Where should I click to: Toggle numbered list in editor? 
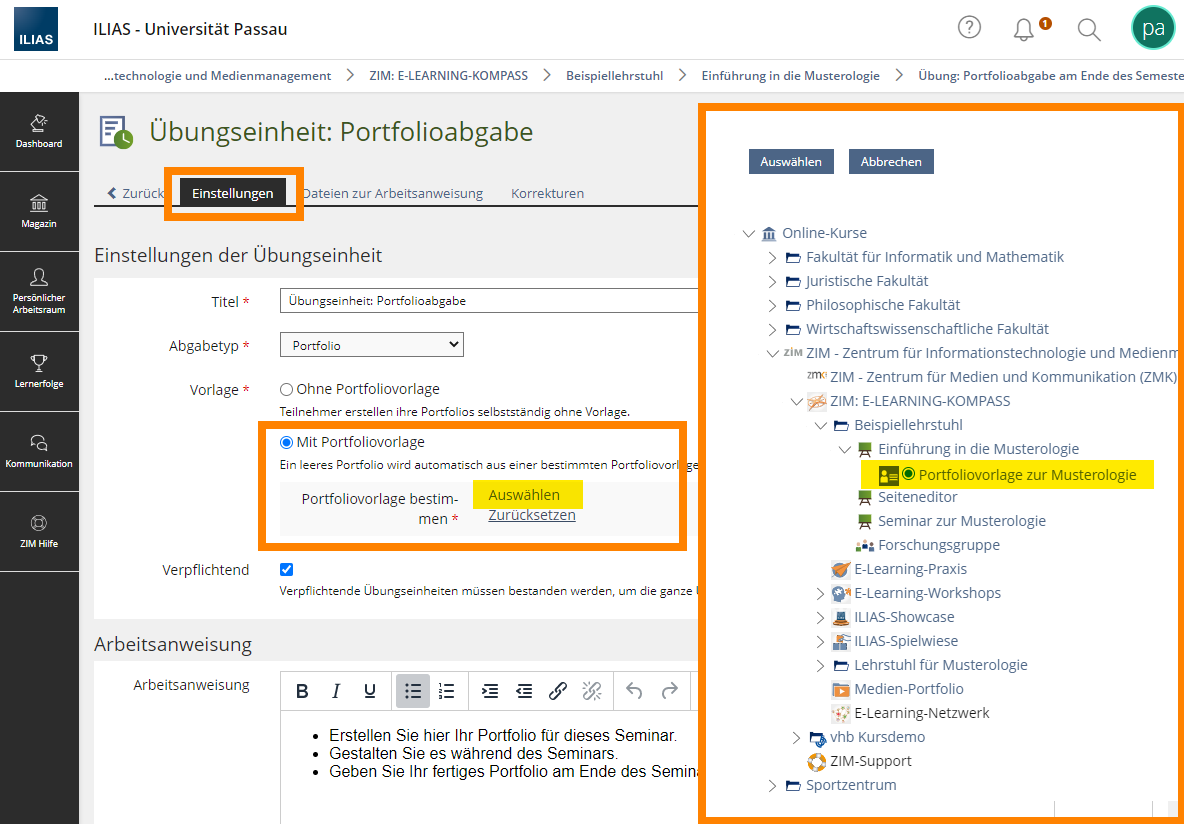(x=447, y=691)
